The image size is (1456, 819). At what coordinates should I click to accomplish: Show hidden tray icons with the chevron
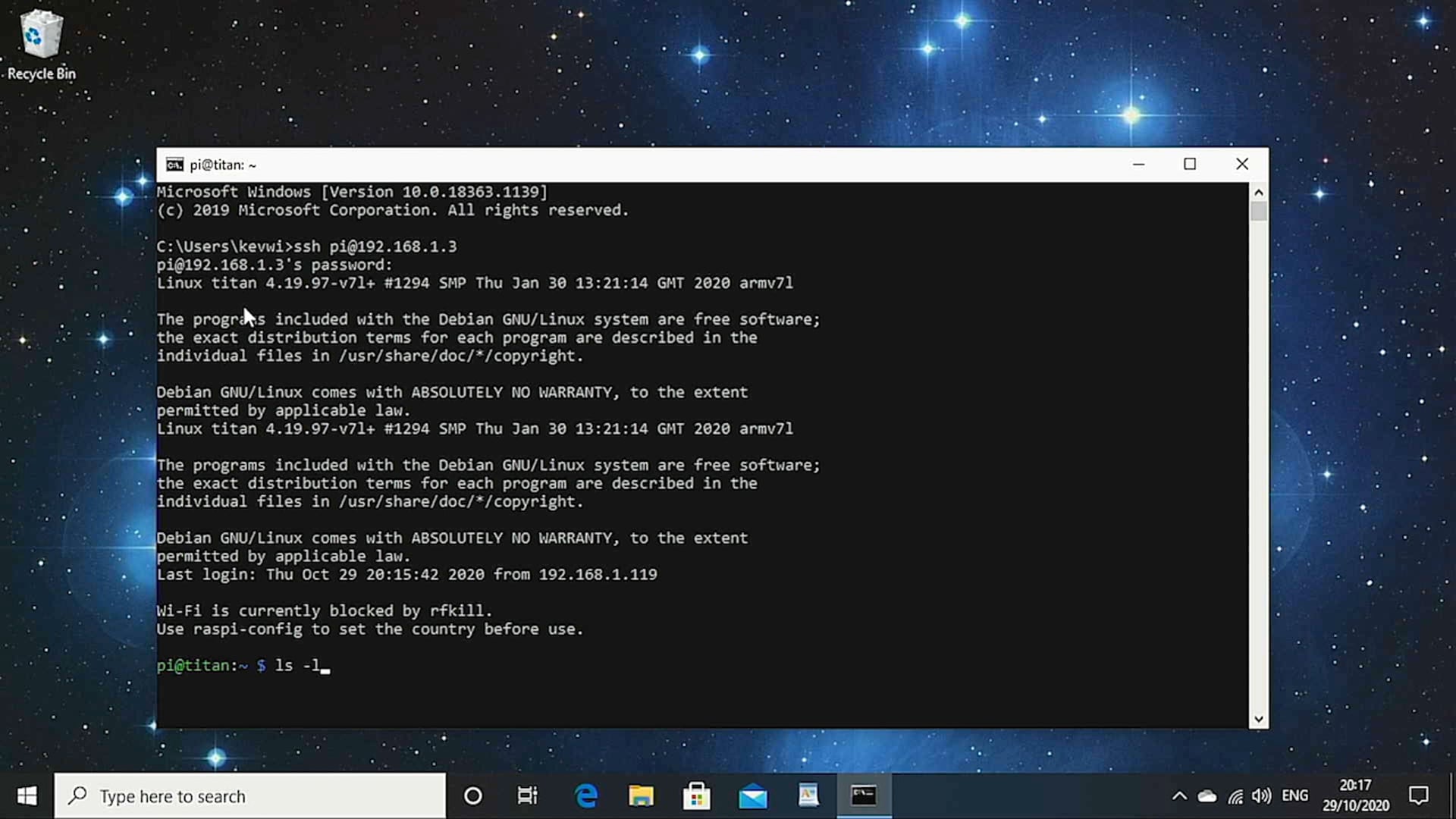coord(1180,795)
